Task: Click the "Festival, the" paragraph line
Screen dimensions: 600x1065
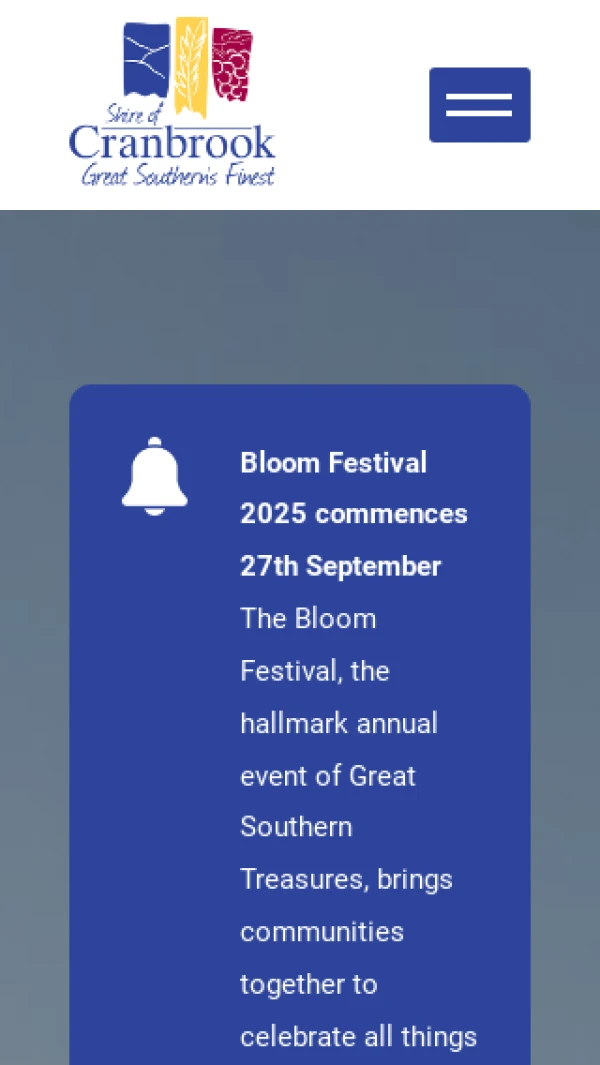Action: (x=314, y=671)
